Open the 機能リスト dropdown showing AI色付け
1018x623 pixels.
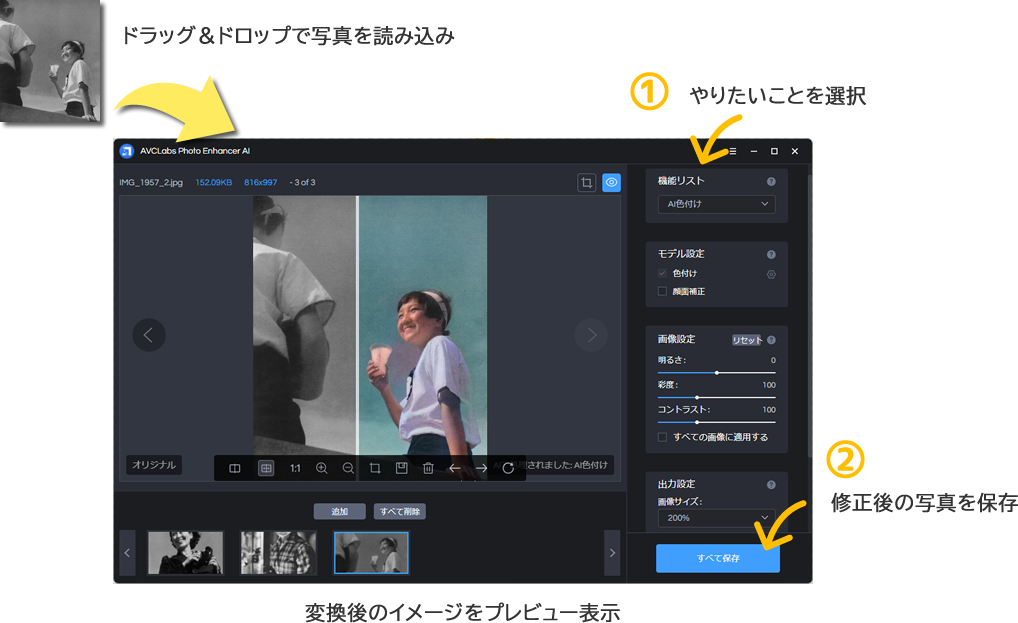click(716, 204)
